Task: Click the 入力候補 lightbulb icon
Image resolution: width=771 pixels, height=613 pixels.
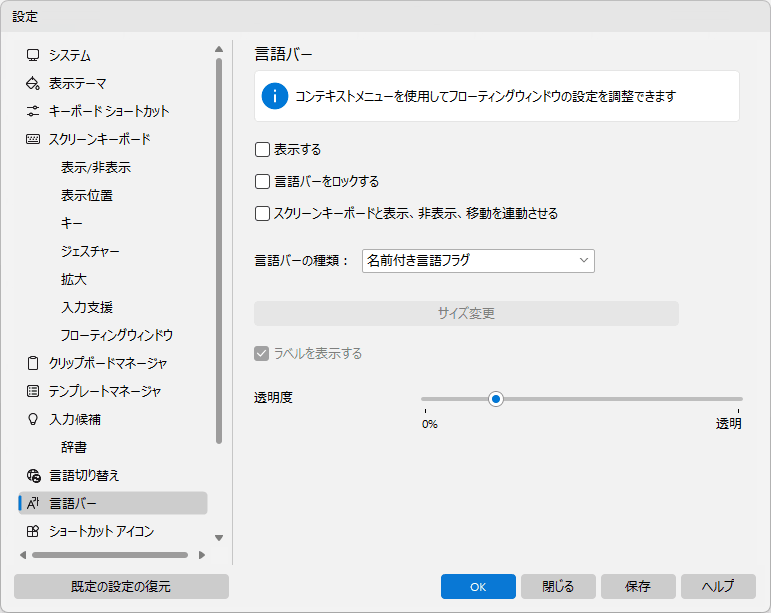Action: pos(33,419)
